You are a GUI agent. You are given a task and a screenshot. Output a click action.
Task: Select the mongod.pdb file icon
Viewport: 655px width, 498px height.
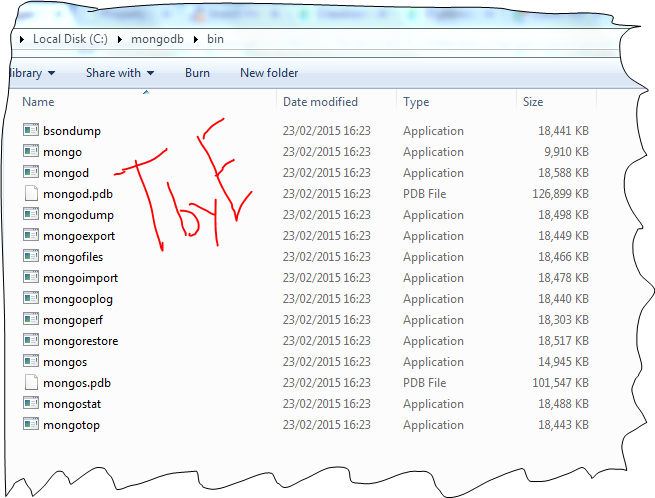tap(31, 193)
